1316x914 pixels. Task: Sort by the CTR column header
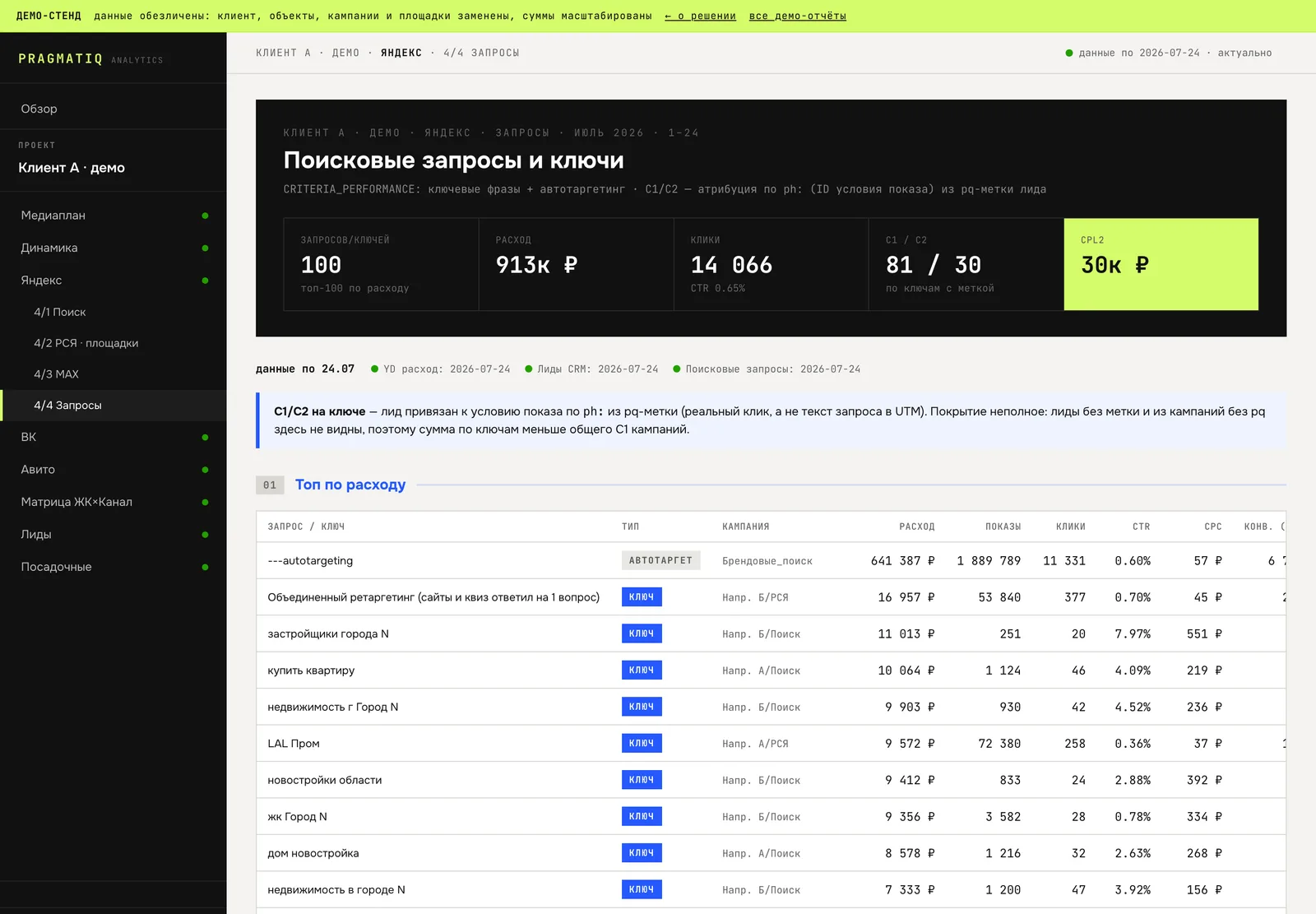point(1141,527)
